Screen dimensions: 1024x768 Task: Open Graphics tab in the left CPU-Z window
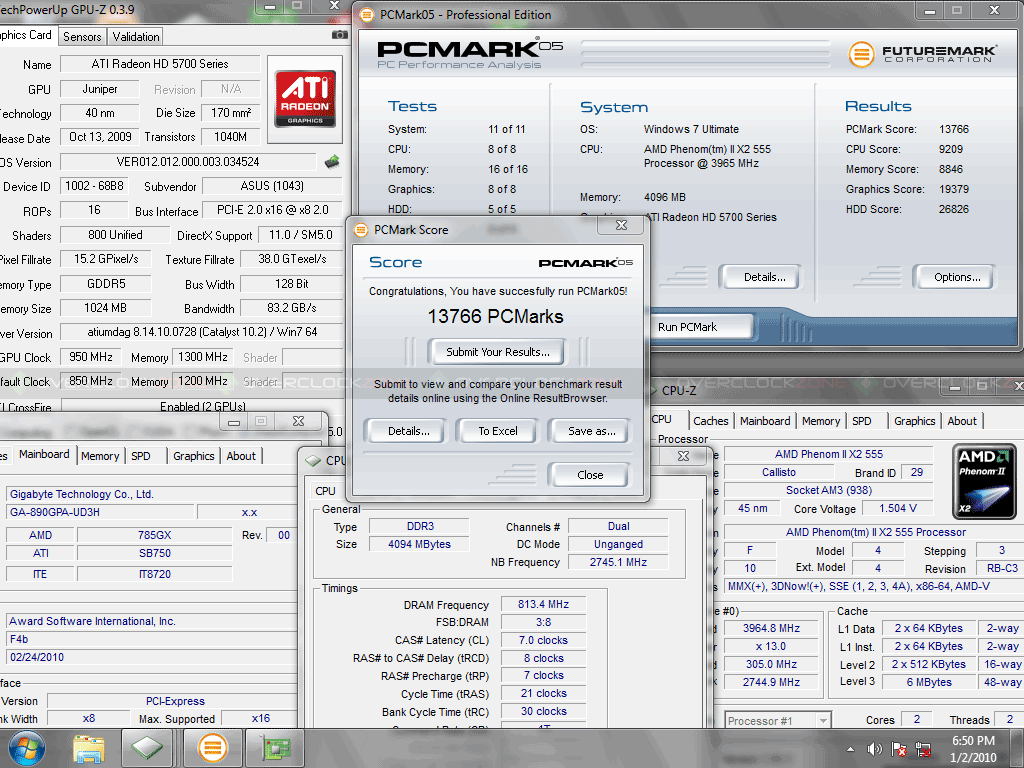(x=194, y=456)
